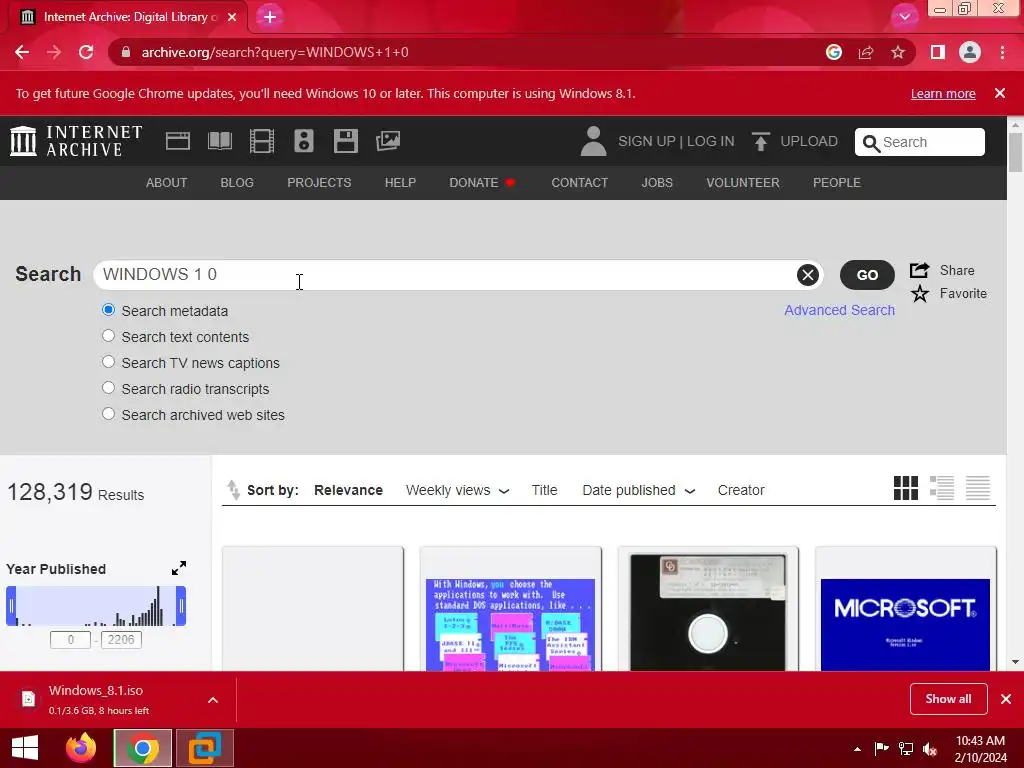Click SIGN UP link
The height and width of the screenshot is (768, 1024).
tap(647, 141)
